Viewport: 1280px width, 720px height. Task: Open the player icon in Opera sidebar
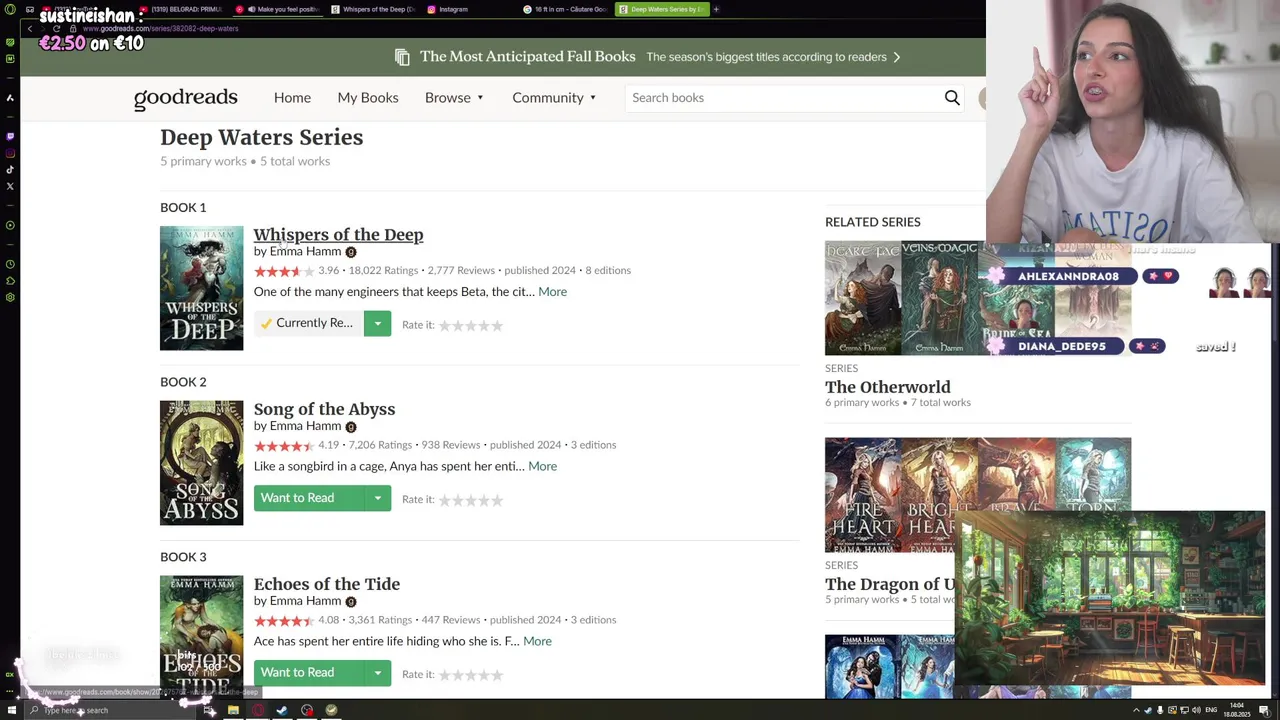tap(10, 226)
